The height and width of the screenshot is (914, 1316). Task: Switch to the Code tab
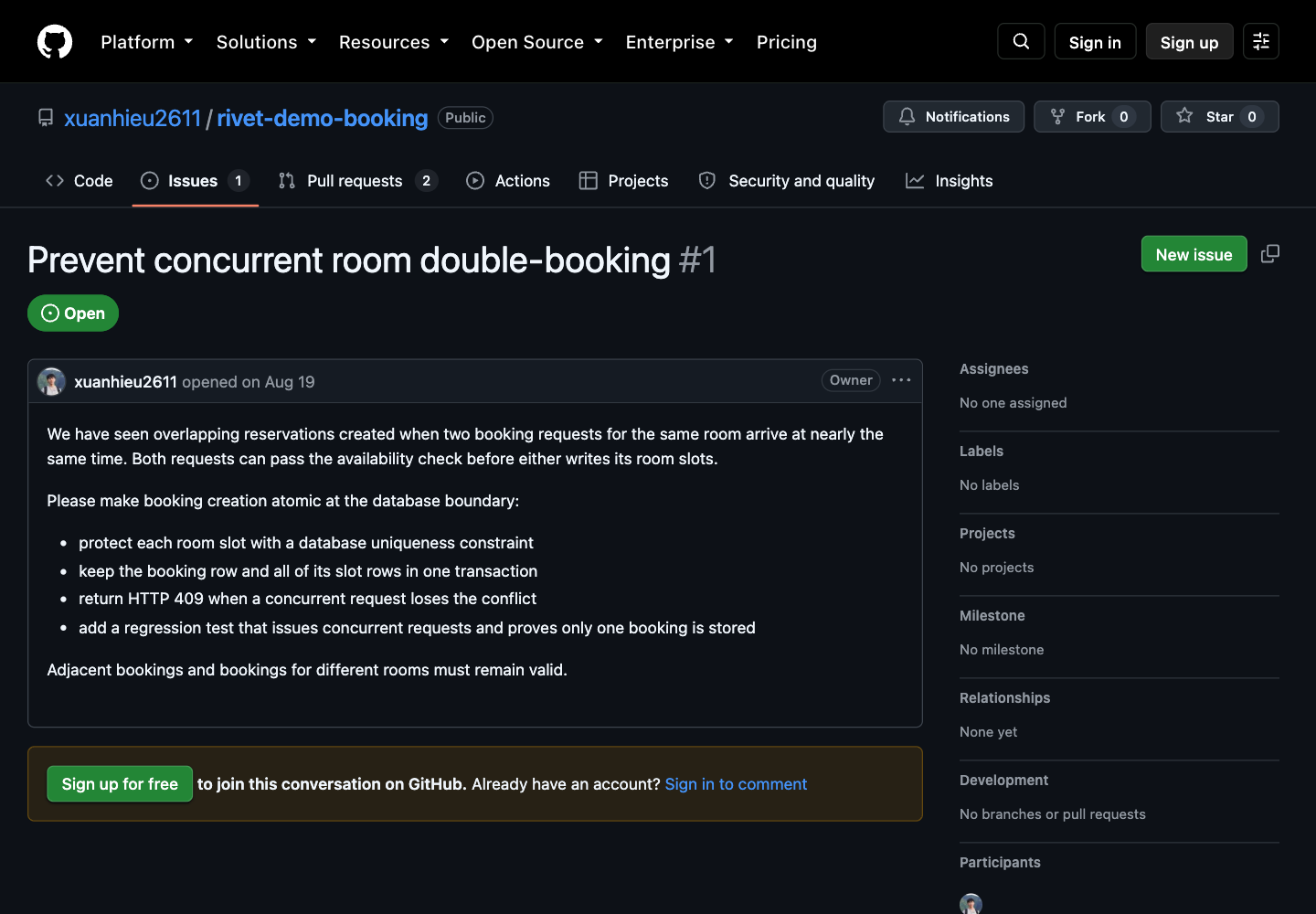[80, 181]
